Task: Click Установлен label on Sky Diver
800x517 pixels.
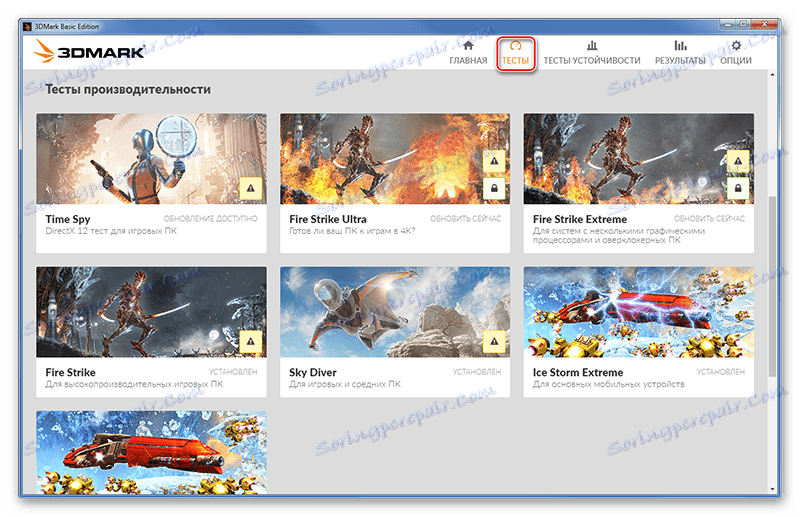Action: tap(477, 372)
